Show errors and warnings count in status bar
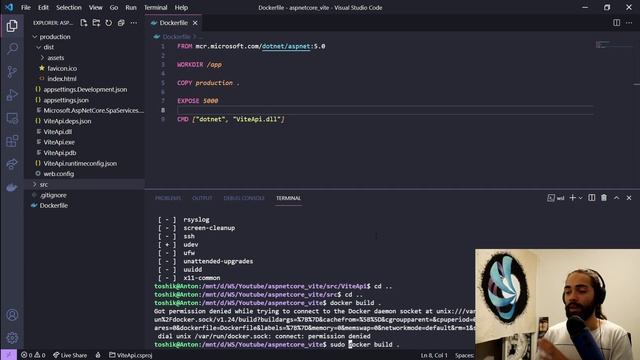Screen dimensions: 640x360 point(33,355)
